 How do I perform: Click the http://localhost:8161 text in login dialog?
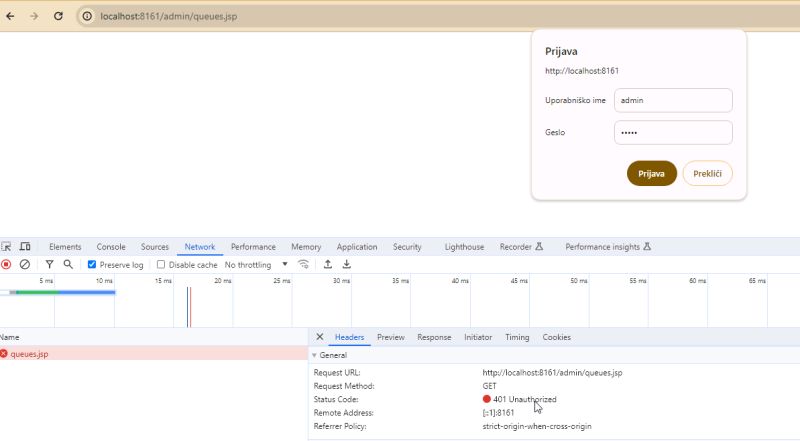[582, 71]
